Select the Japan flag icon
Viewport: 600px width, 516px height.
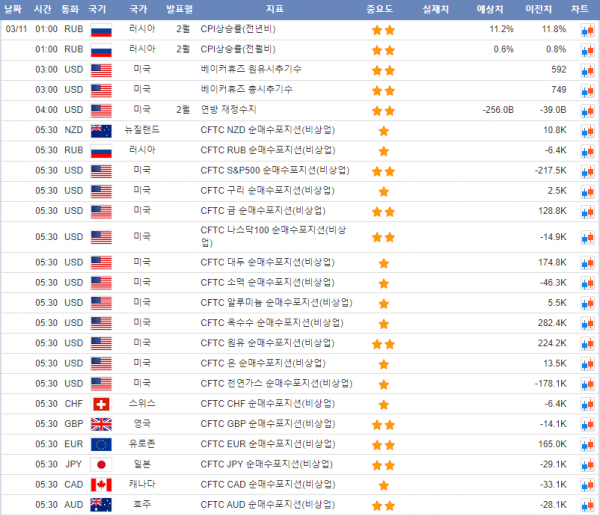coord(101,465)
